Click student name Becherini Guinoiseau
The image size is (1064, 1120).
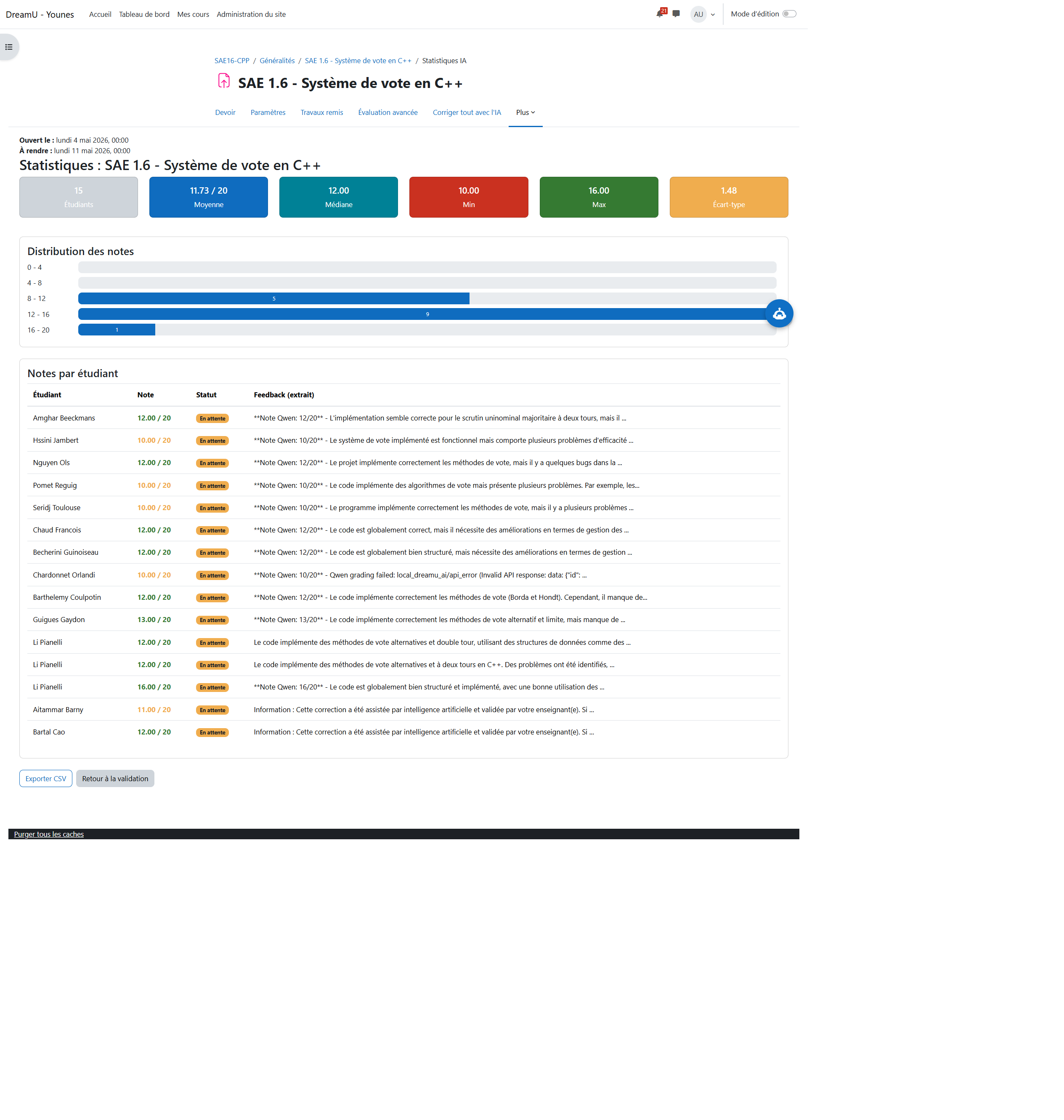tap(66, 552)
